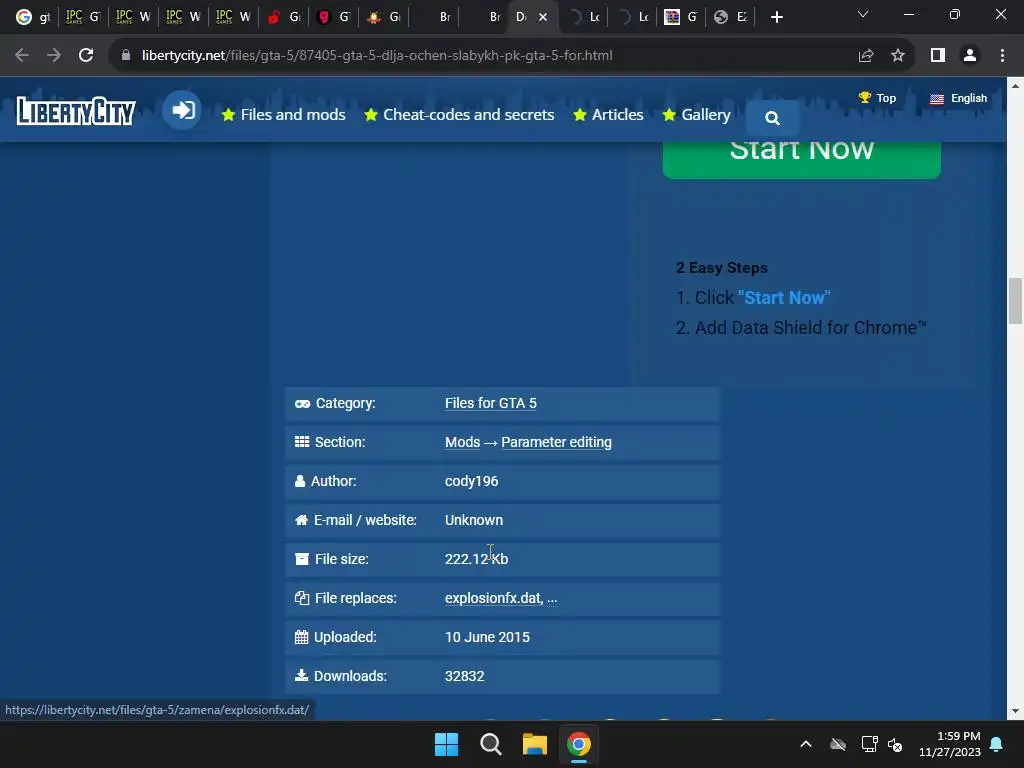The height and width of the screenshot is (768, 1024).
Task: Click the Author person icon
Action: [x=300, y=481]
